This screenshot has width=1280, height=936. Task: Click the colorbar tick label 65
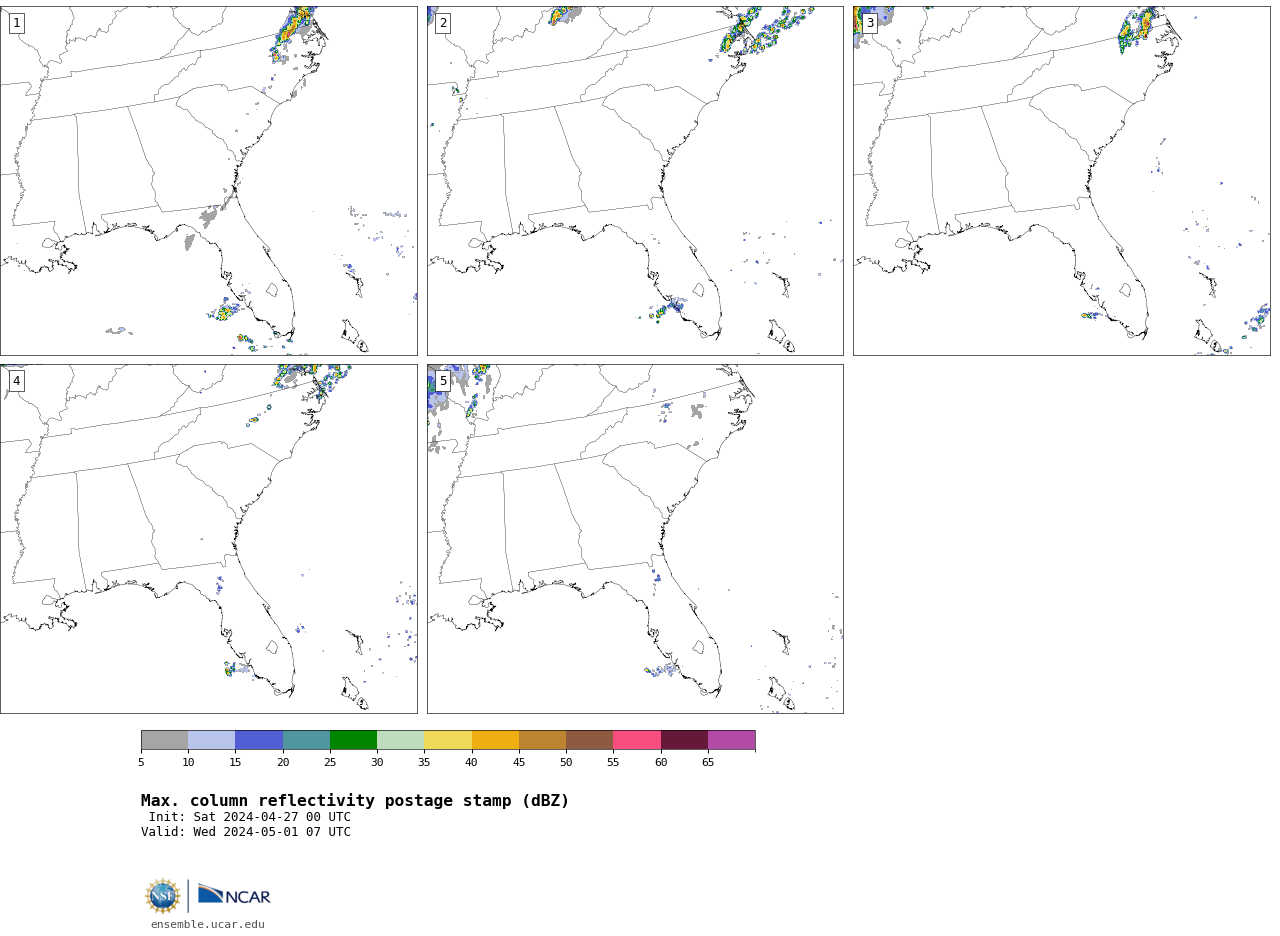click(708, 763)
